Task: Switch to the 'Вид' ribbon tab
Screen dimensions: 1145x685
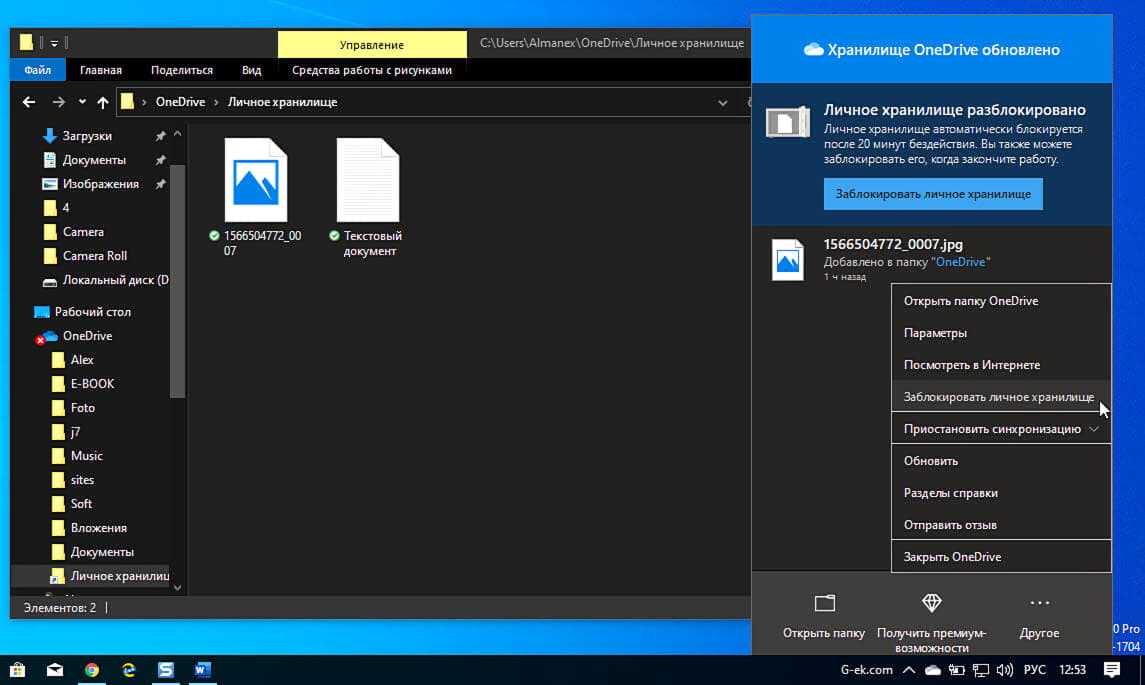Action: [251, 70]
